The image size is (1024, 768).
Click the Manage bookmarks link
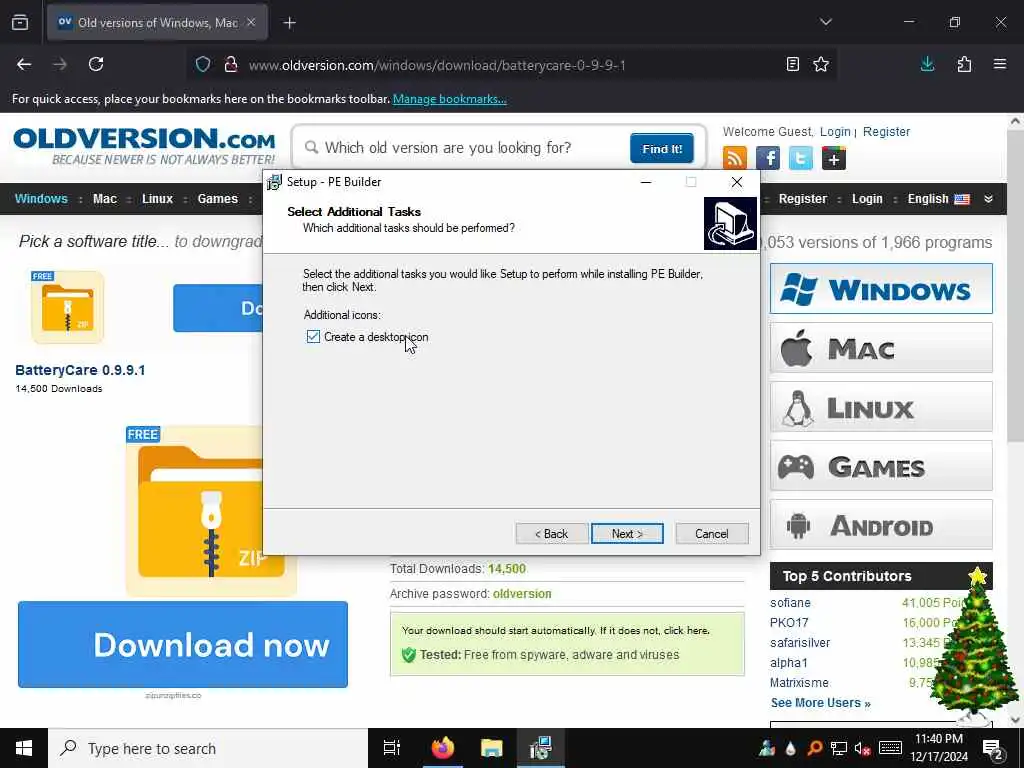[449, 99]
